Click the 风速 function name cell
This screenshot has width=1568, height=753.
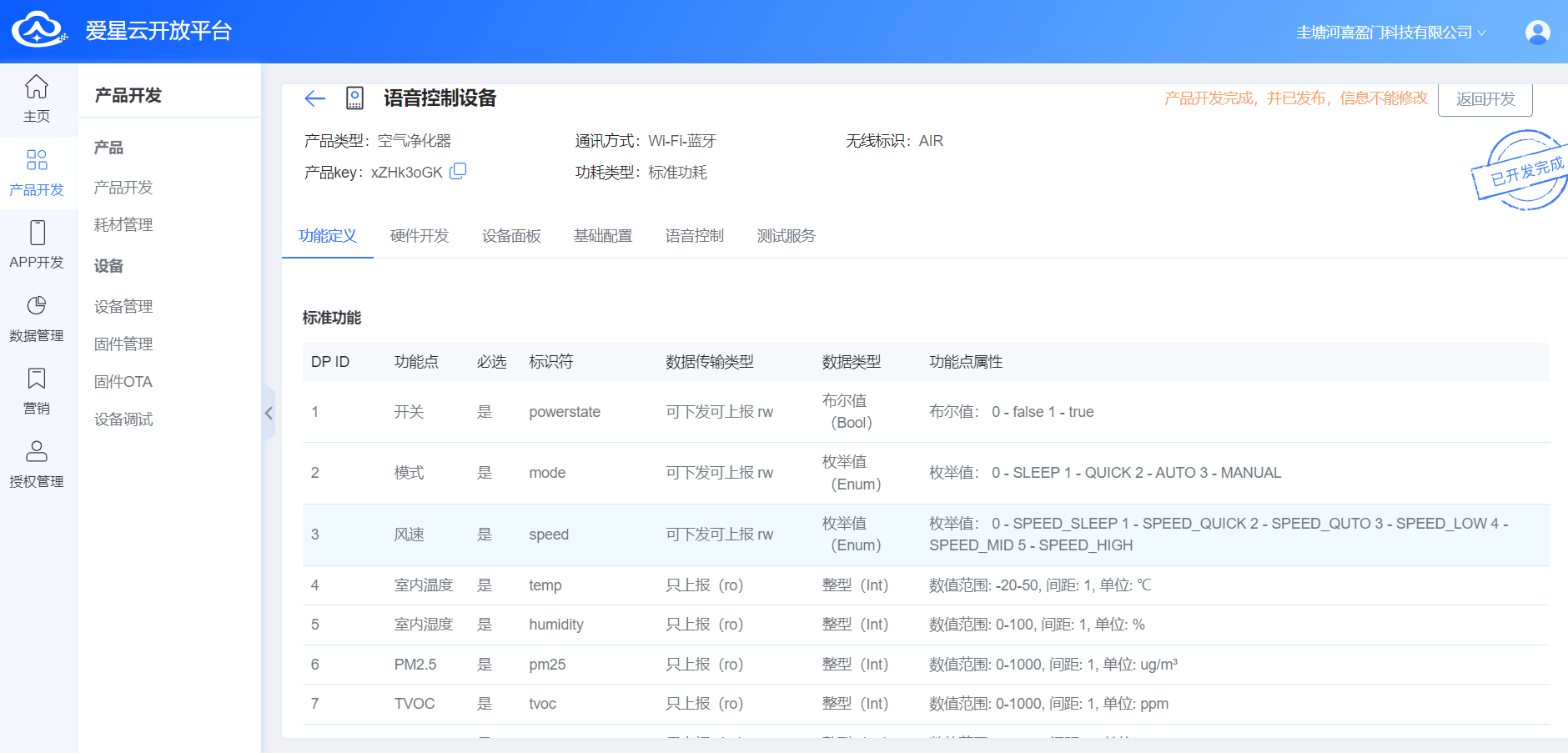409,535
